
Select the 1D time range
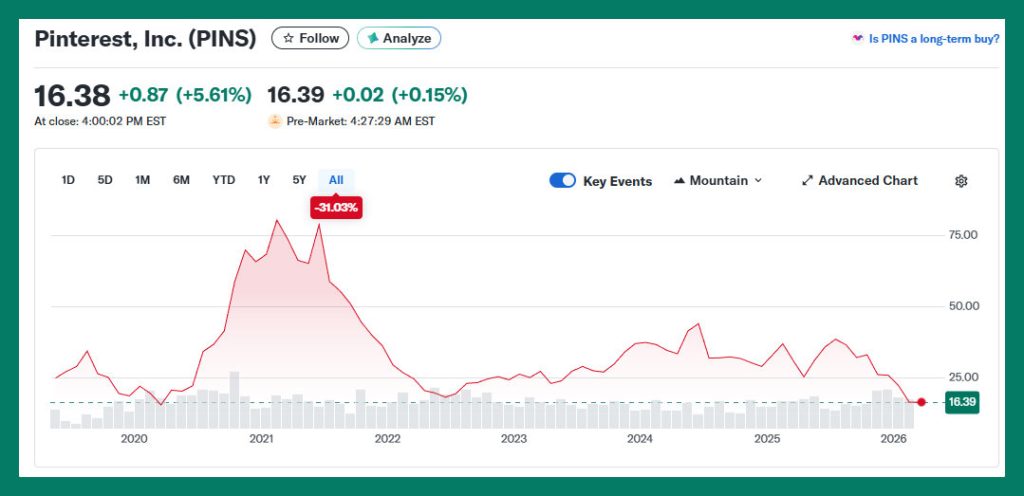click(68, 180)
